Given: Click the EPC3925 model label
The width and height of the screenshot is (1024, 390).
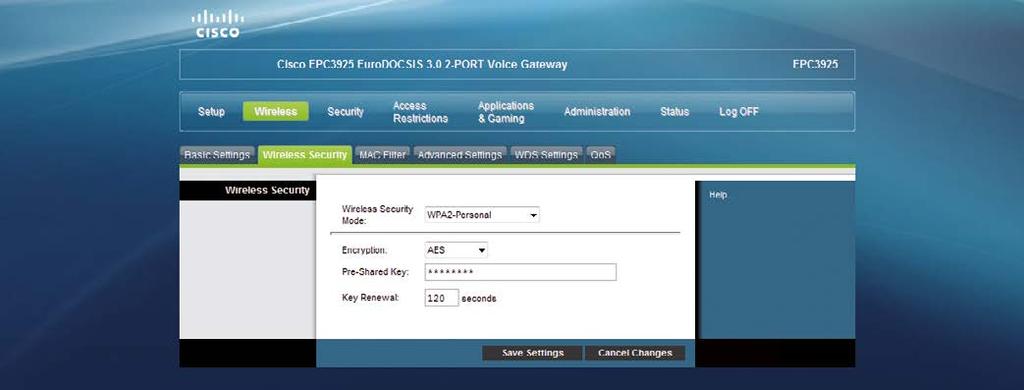Looking at the screenshot, I should click(815, 65).
